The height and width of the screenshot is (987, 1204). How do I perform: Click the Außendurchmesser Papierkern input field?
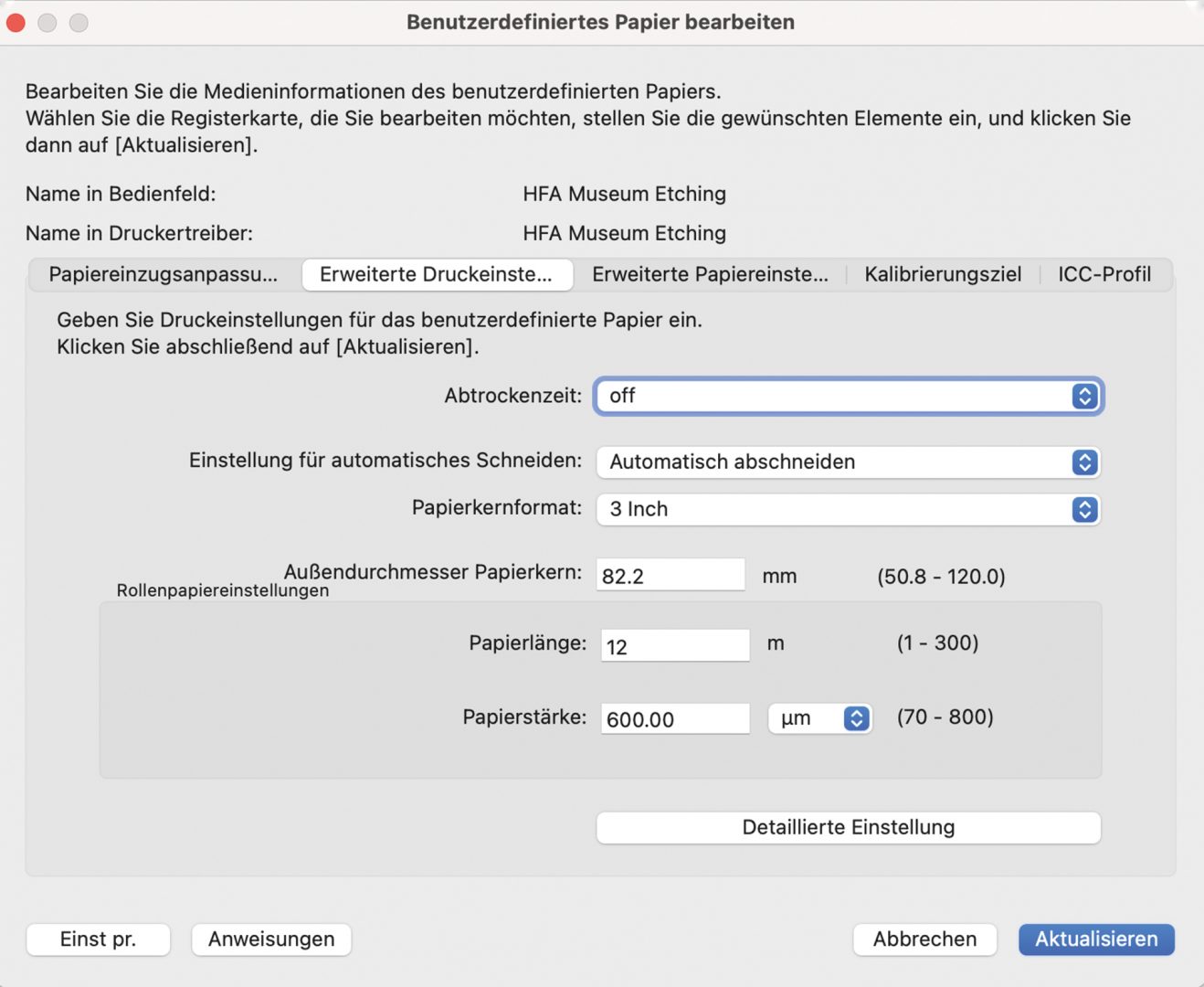(x=671, y=576)
